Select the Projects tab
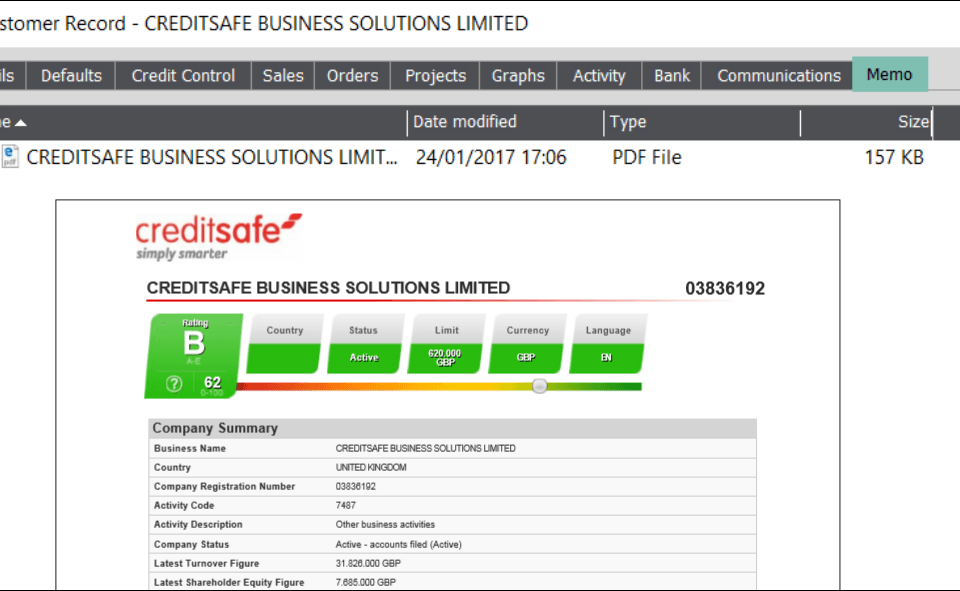 [x=435, y=75]
